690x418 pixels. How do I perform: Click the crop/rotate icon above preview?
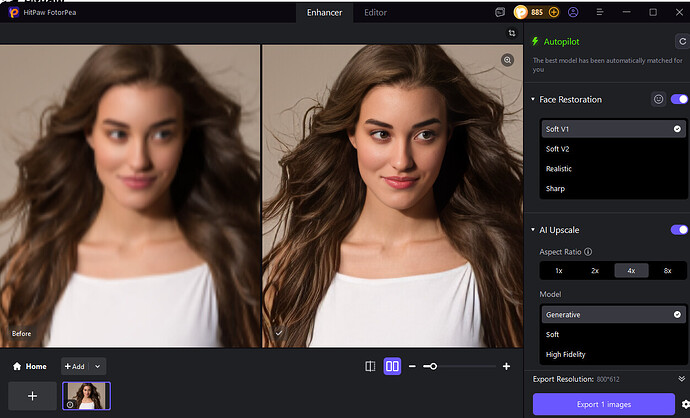point(511,33)
